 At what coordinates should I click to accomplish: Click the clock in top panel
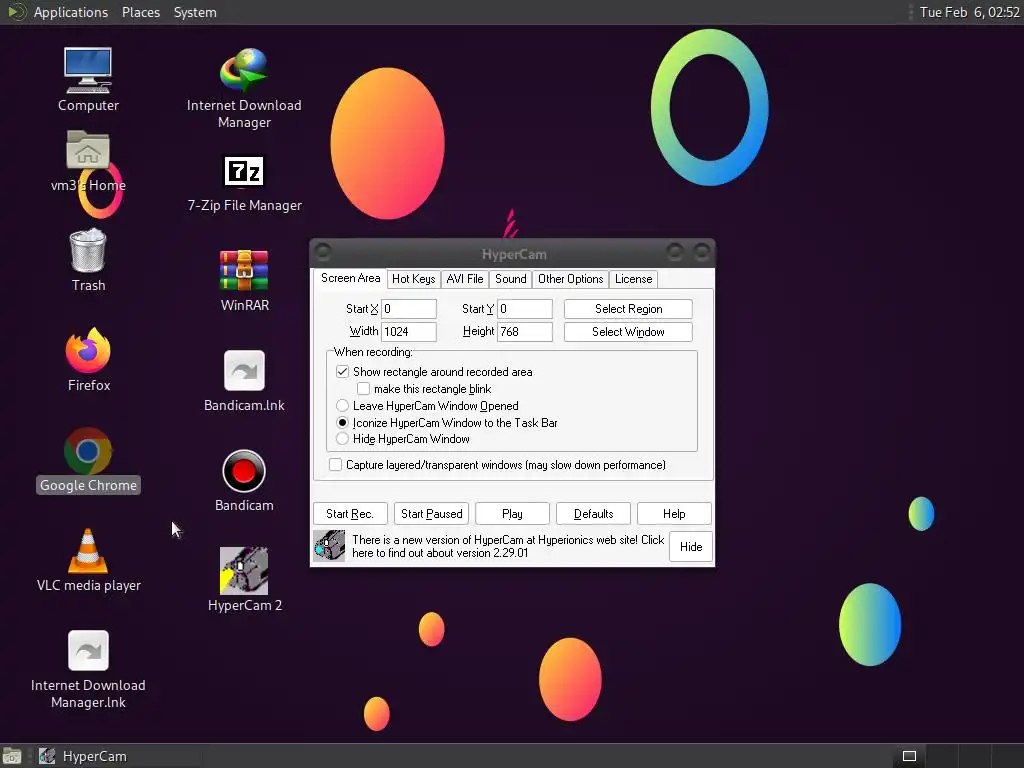(969, 12)
